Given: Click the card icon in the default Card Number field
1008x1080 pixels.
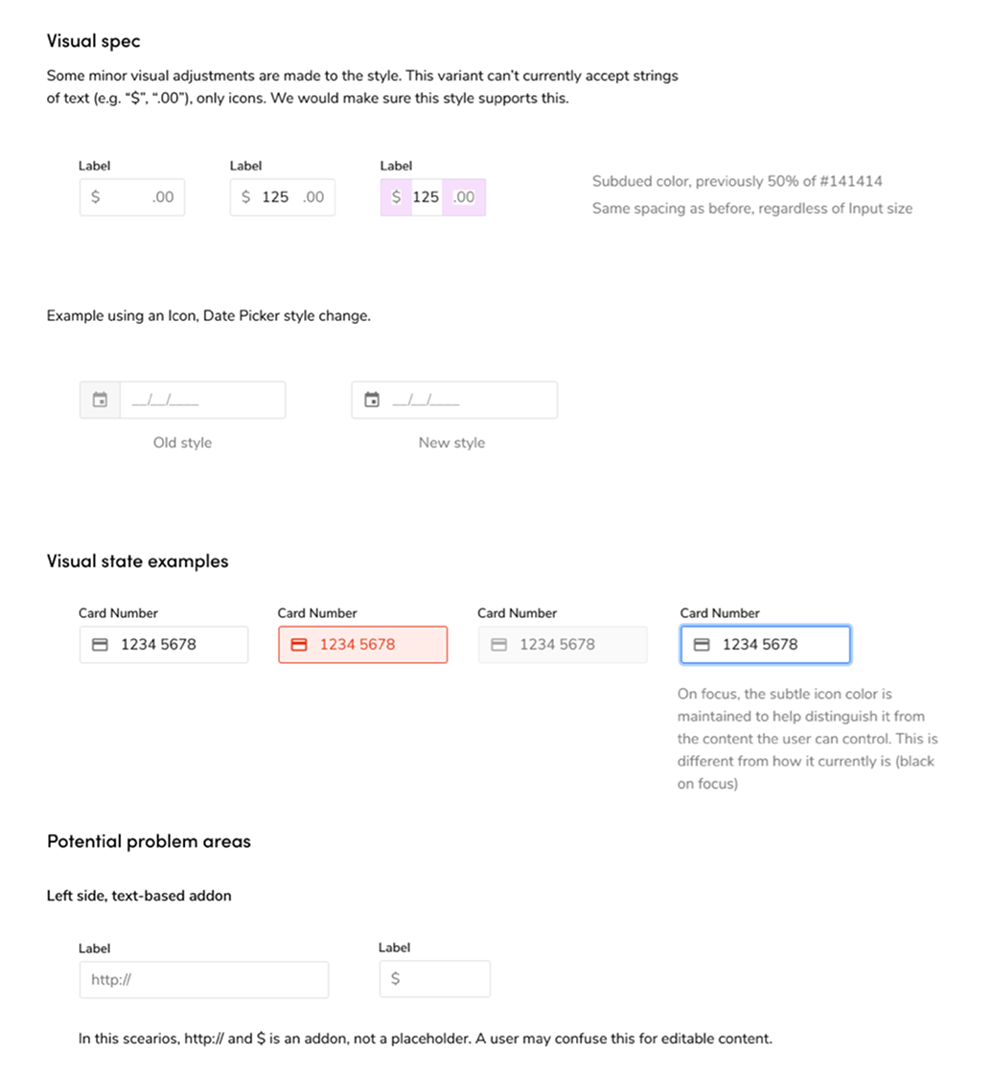Looking at the screenshot, I should (x=100, y=645).
